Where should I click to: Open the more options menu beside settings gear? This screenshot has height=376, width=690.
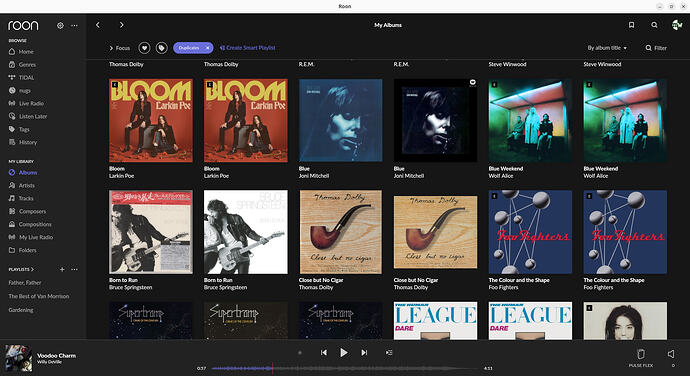tap(74, 26)
